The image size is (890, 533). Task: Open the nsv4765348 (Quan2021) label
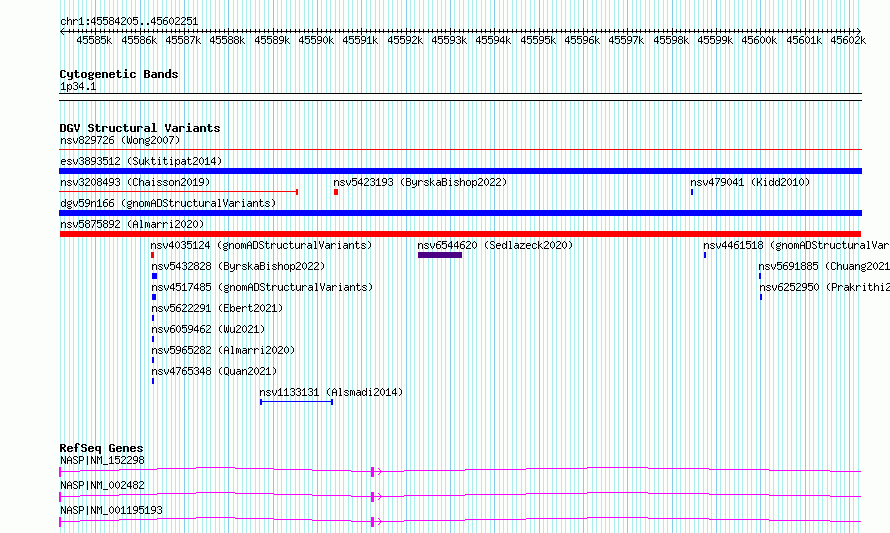click(214, 371)
